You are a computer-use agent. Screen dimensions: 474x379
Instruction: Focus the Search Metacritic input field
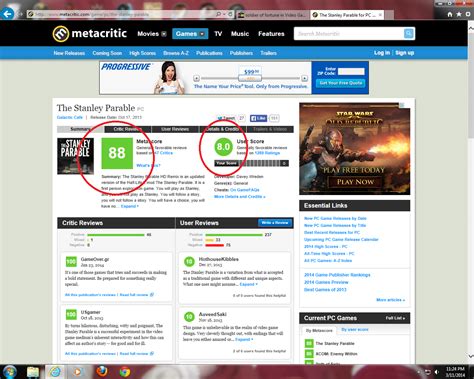pos(349,34)
